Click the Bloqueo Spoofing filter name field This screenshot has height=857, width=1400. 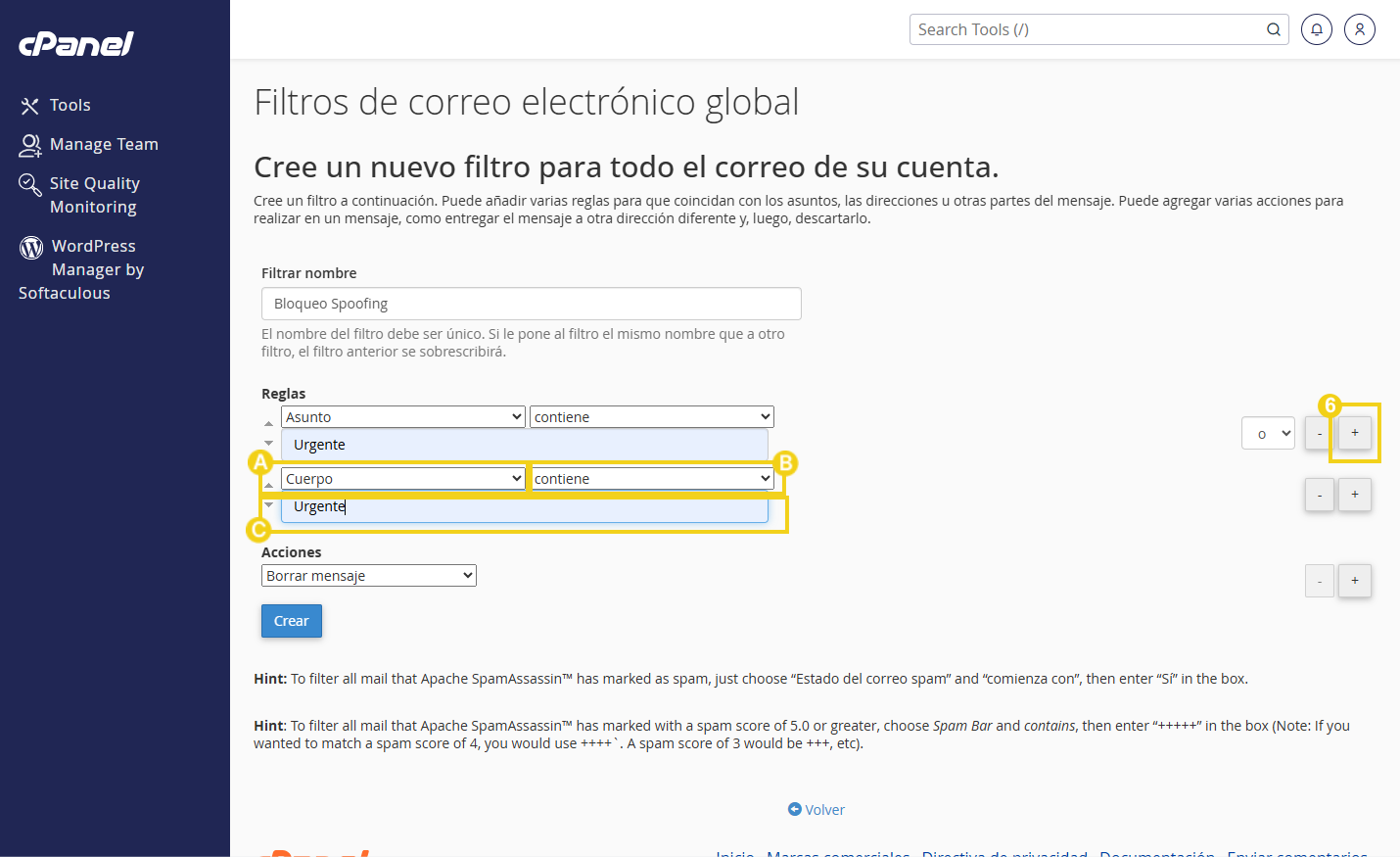pyautogui.click(x=531, y=303)
